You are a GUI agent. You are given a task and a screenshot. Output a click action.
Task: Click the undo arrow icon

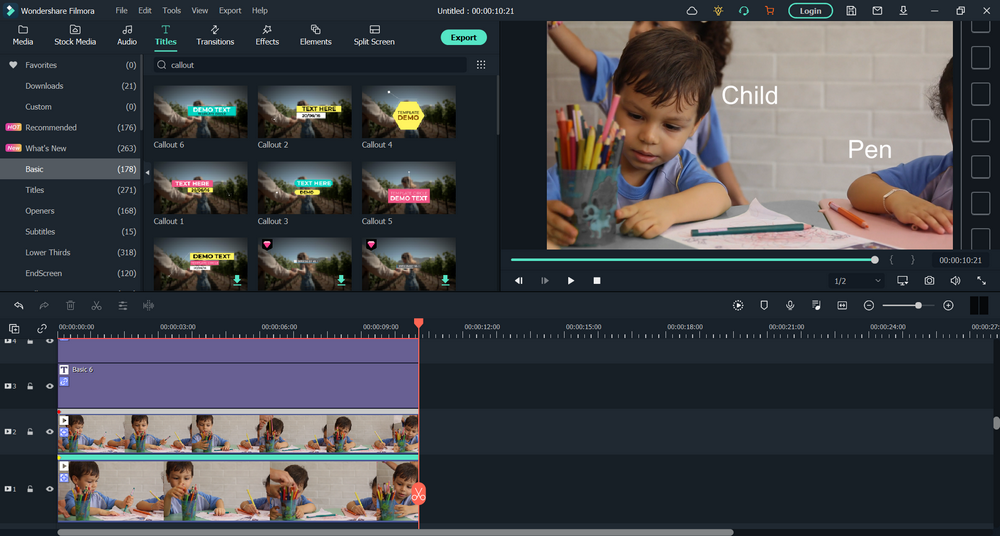(18, 306)
